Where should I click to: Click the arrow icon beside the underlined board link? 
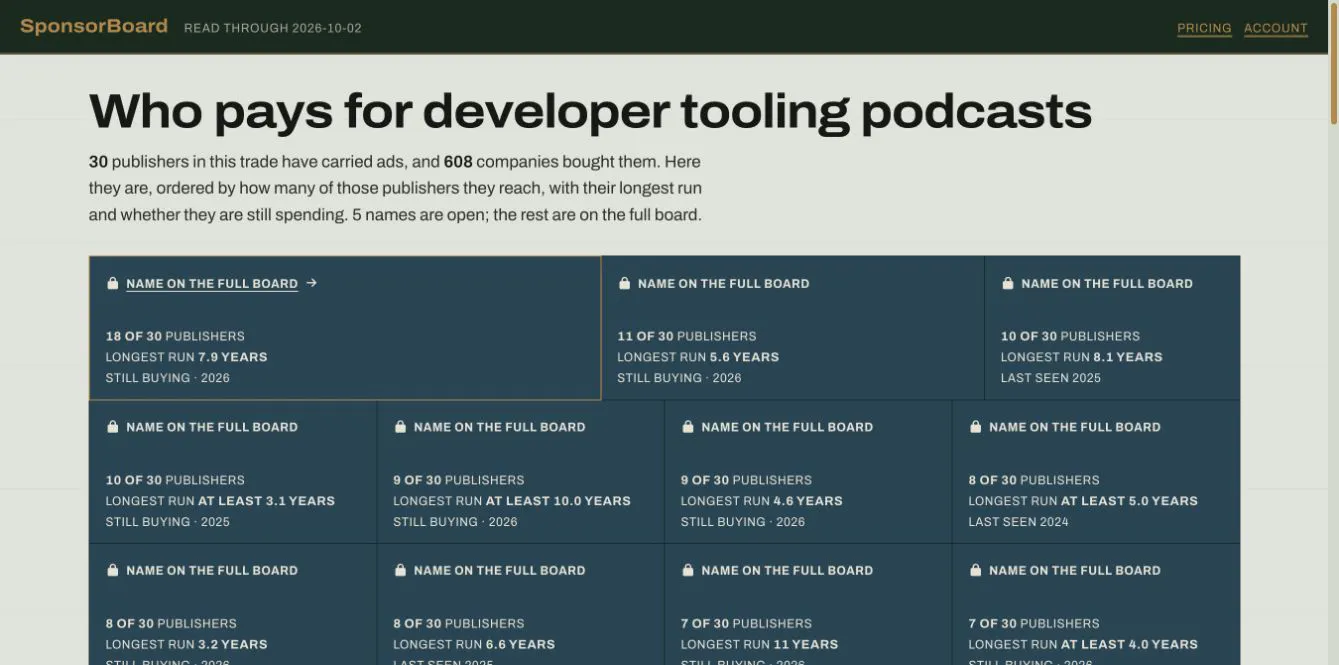tap(312, 283)
